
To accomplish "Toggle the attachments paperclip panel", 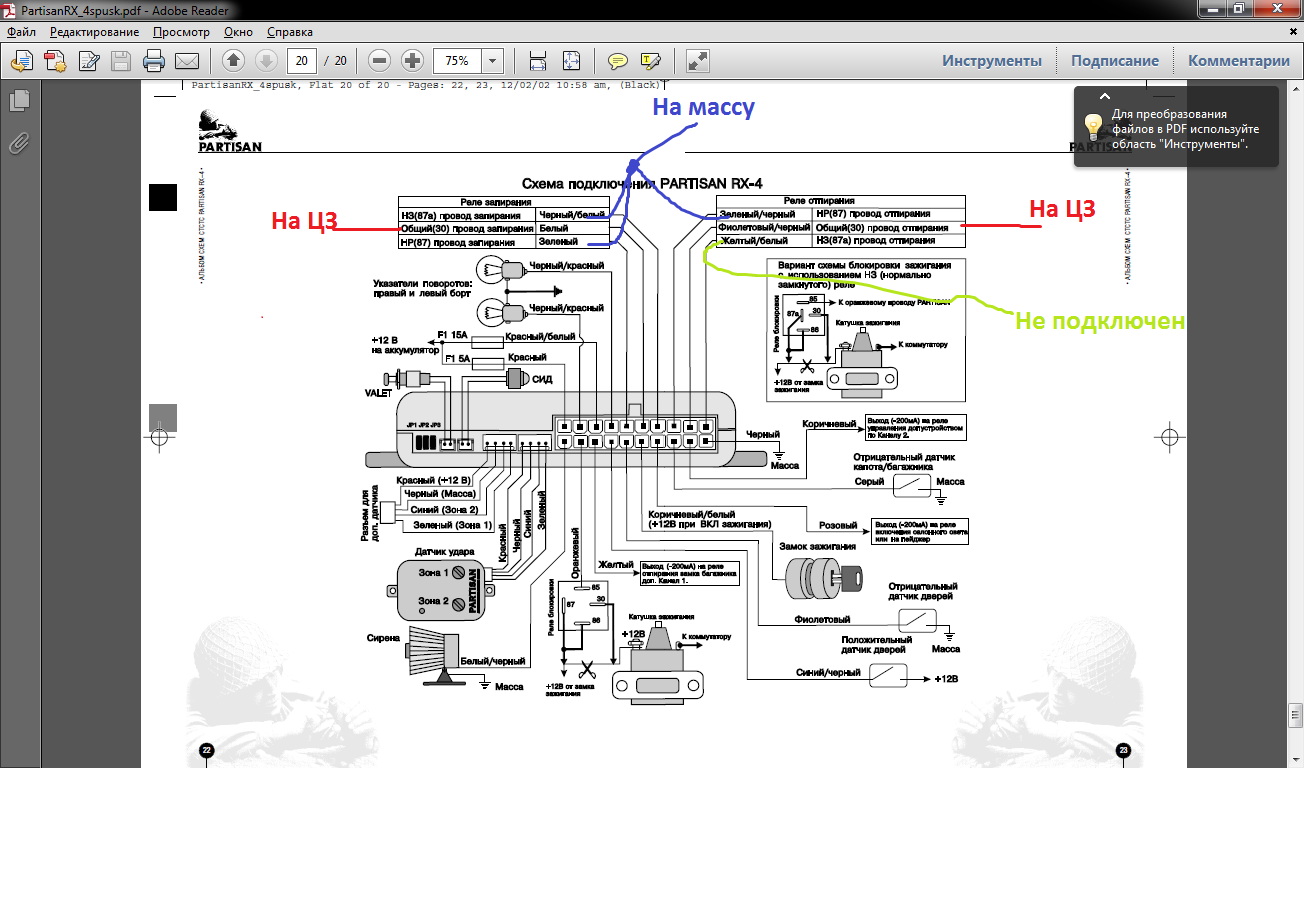I will pos(19,143).
